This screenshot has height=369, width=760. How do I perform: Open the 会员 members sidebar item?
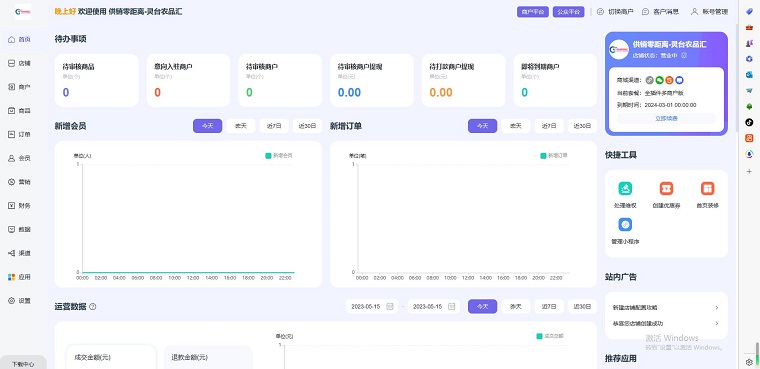19,158
